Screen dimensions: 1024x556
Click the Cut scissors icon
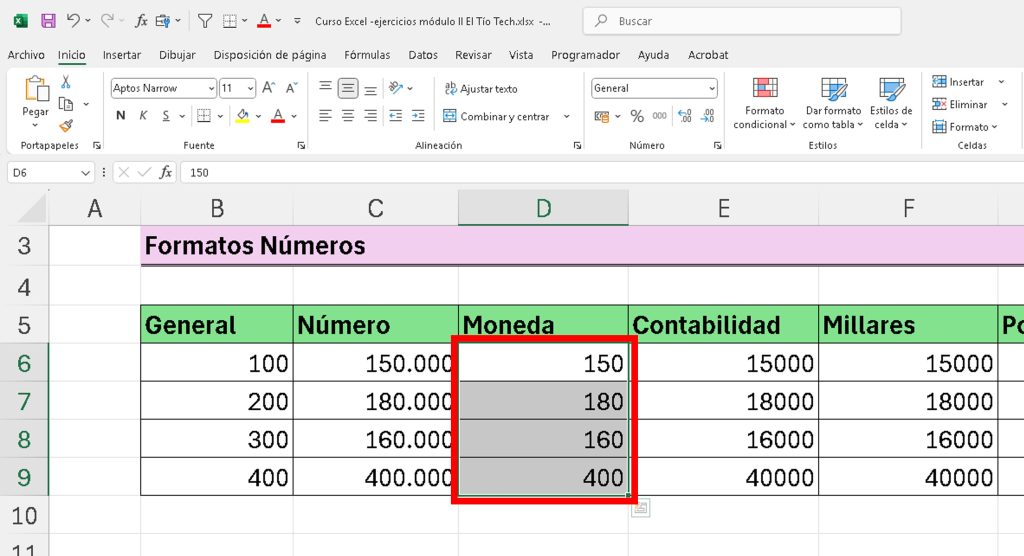[66, 83]
